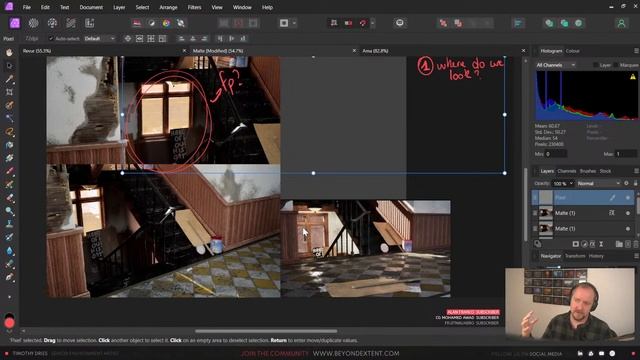Open the Arrange menu
The height and width of the screenshot is (360, 640).
tap(168, 7)
